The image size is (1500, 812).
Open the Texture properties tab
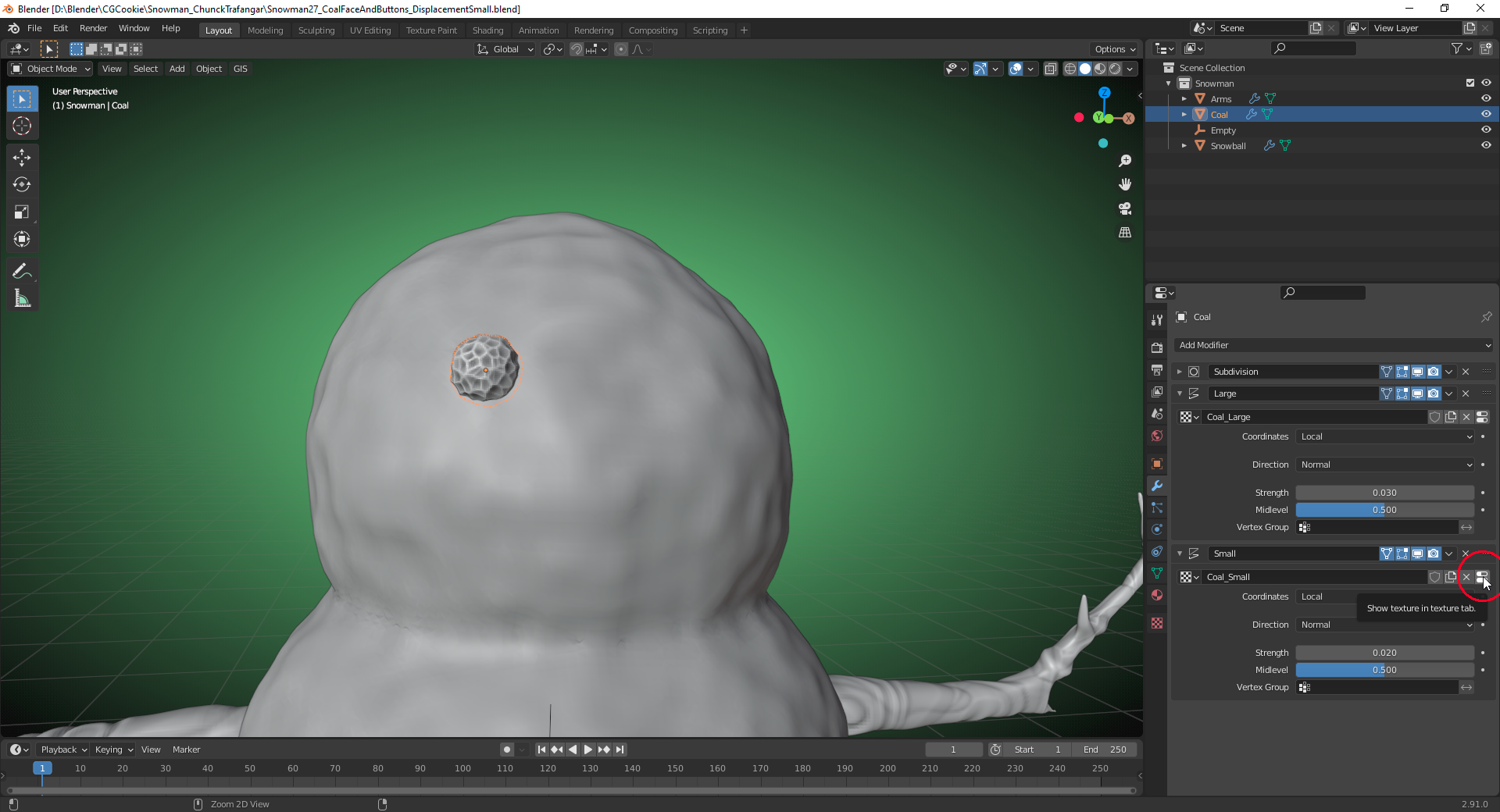[x=1157, y=623]
